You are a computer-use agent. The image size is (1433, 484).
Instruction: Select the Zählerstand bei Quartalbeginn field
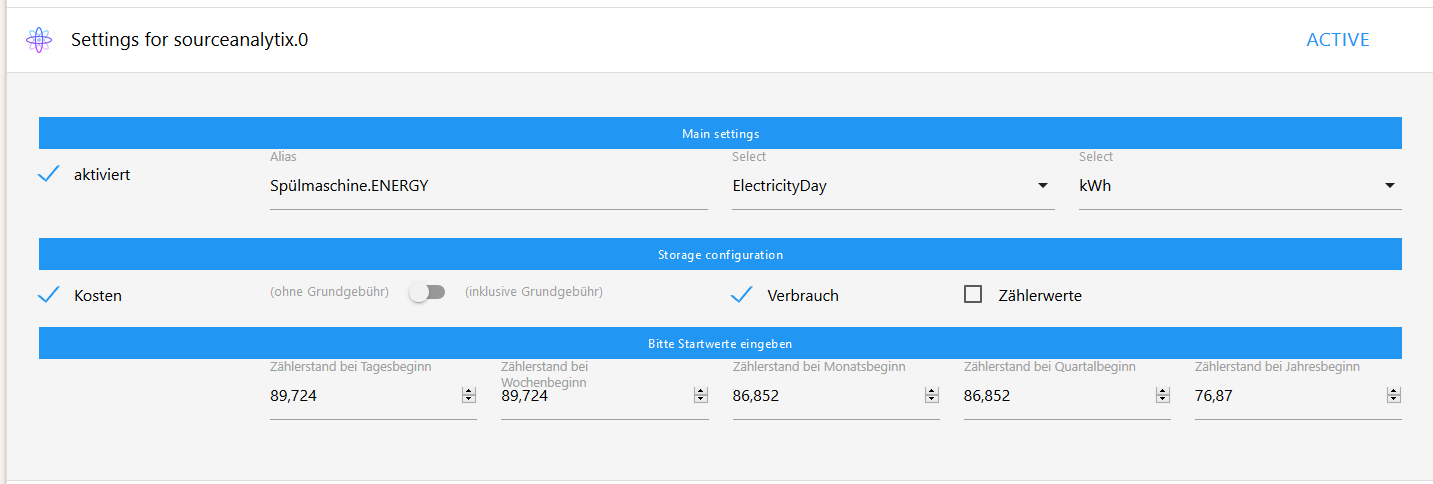pyautogui.click(x=1056, y=396)
